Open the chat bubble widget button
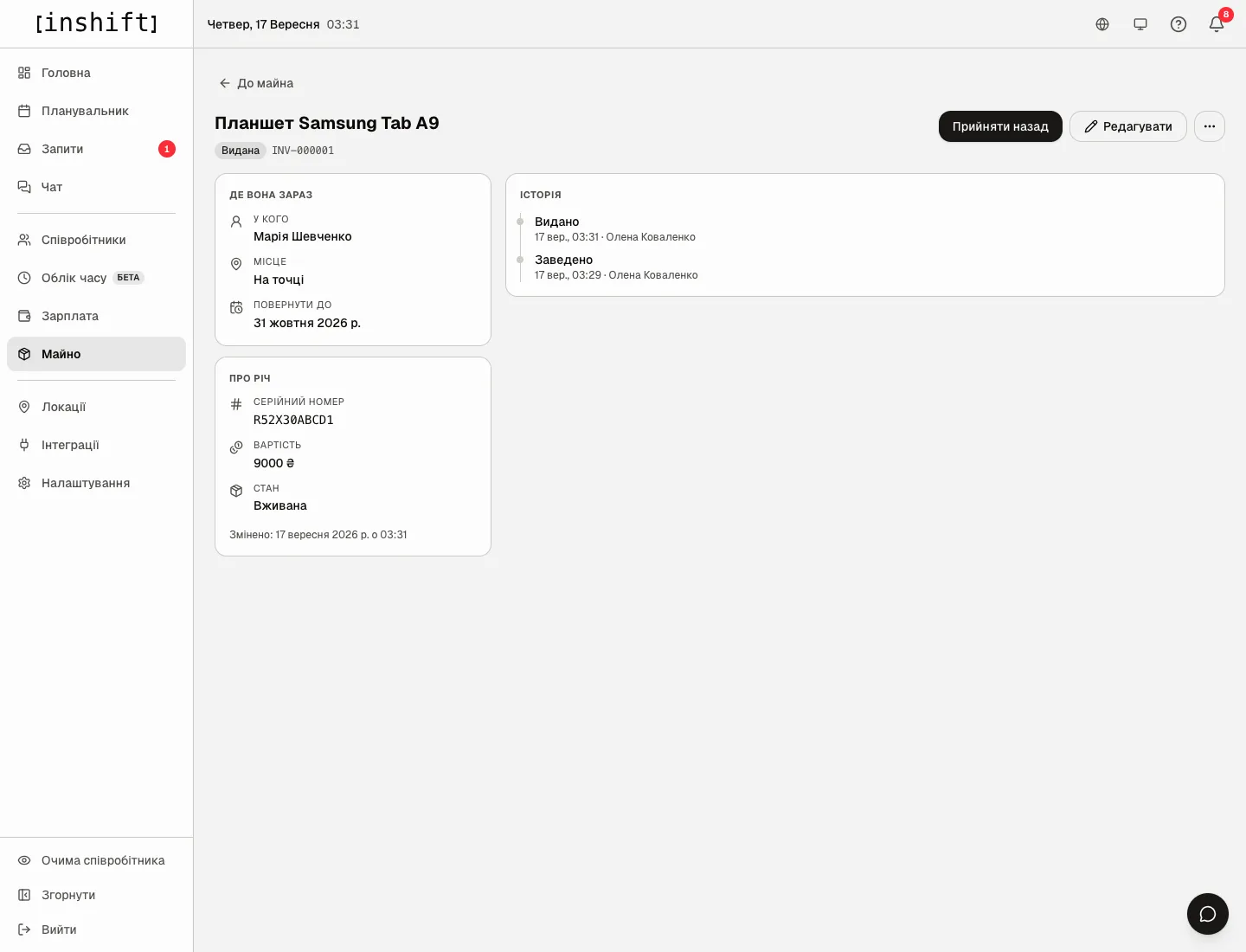 pos(1208,914)
